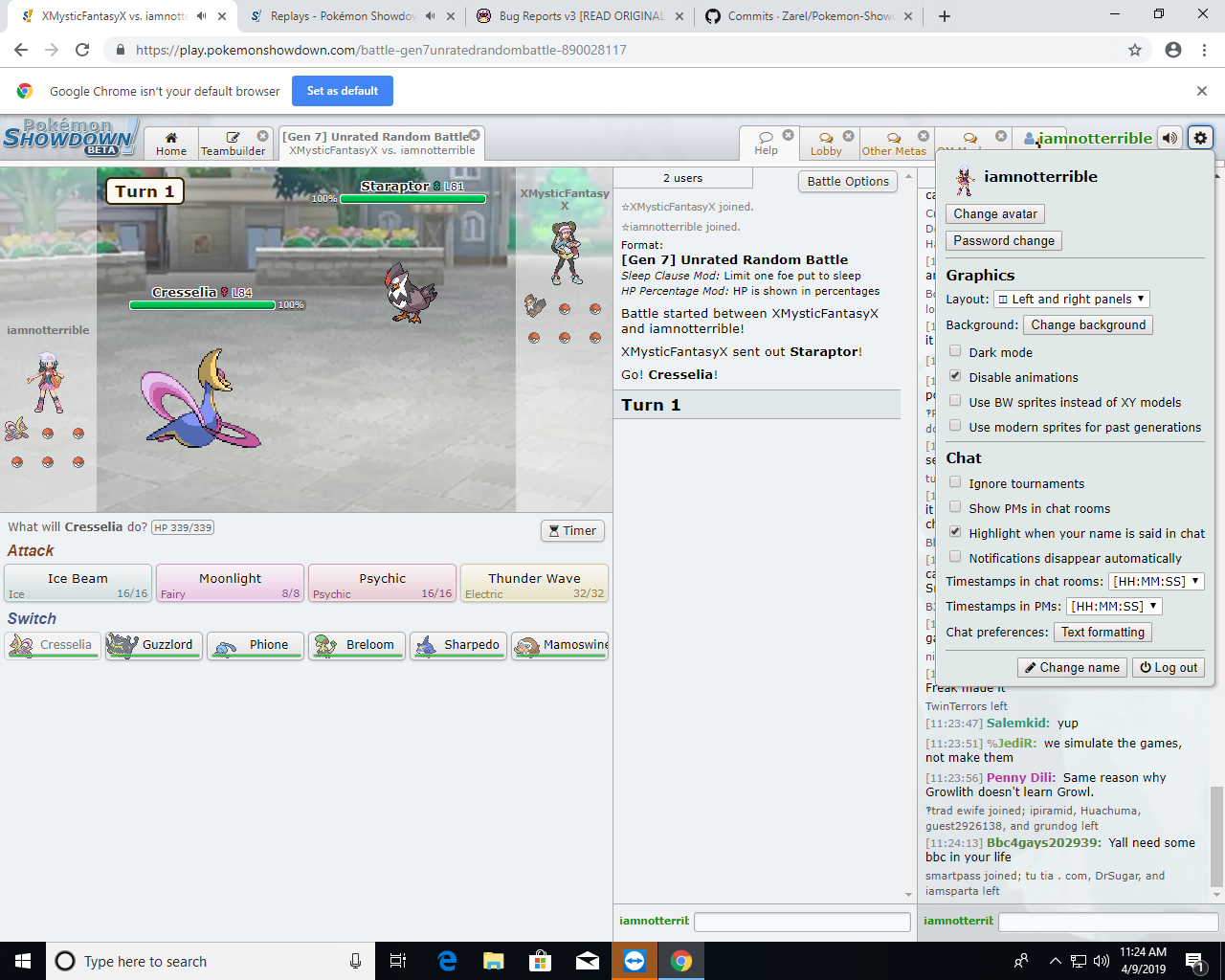Open Microsoft Edge from the taskbar
The width and height of the screenshot is (1225, 980).
click(447, 961)
